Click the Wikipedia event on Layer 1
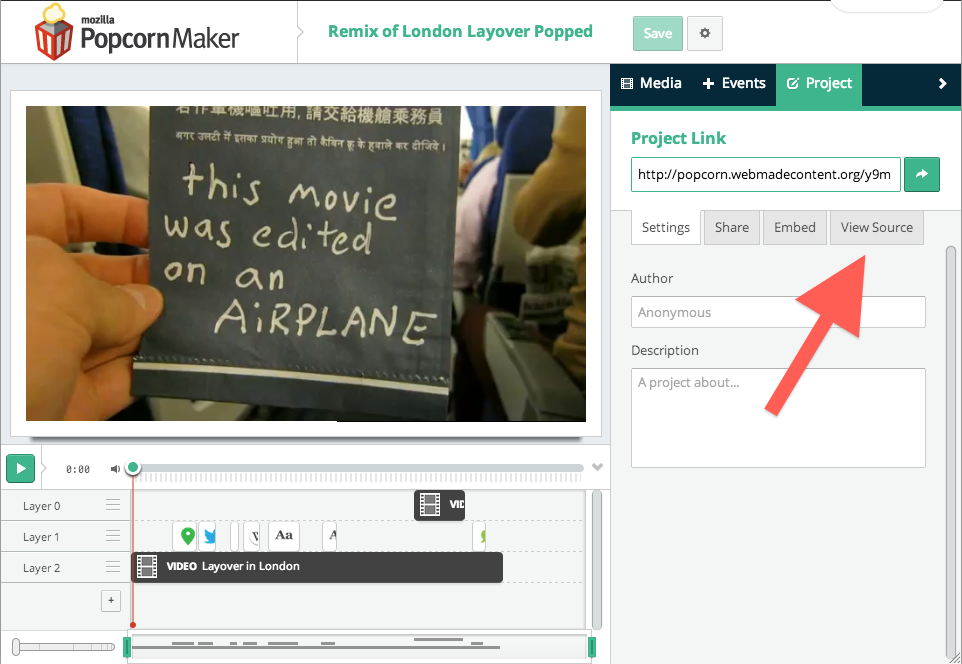962x664 pixels. click(252, 536)
